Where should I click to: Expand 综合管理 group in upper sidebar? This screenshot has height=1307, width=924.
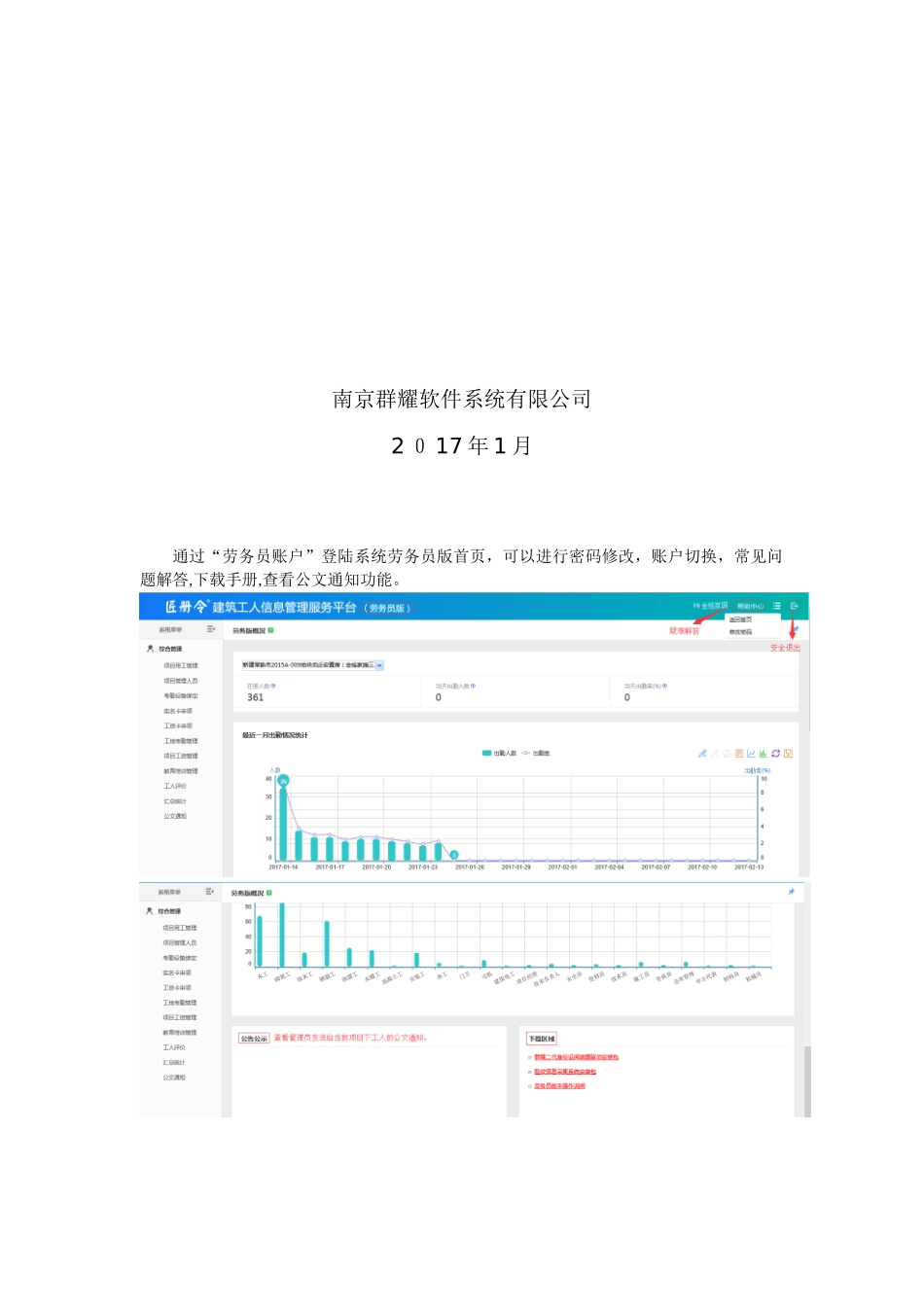click(170, 649)
